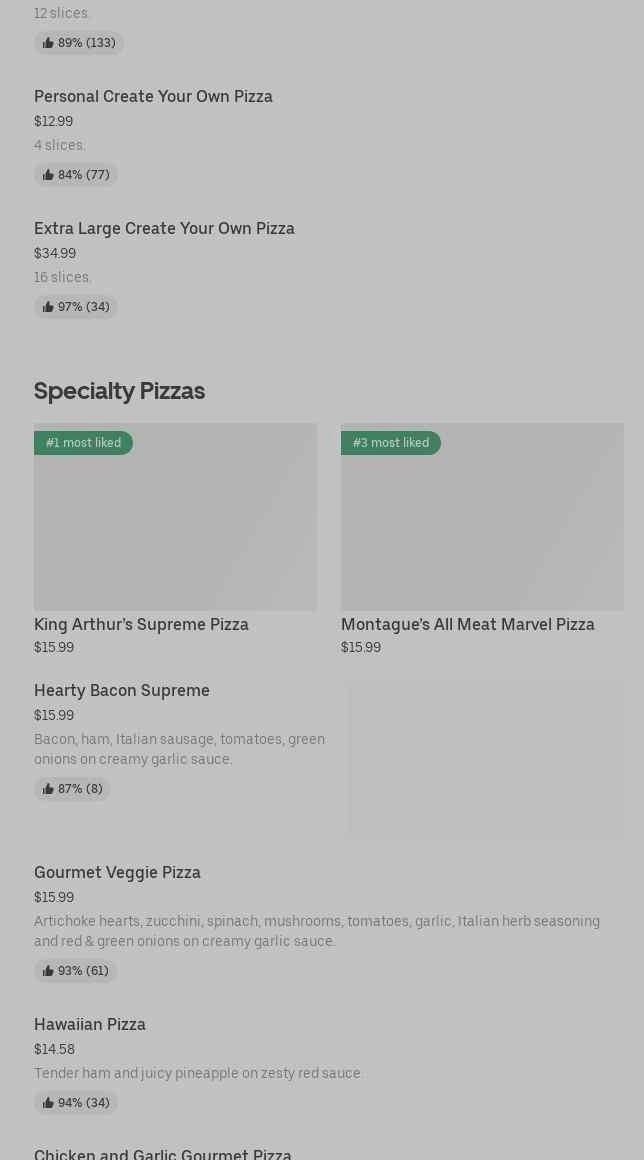This screenshot has height=1160, width=644.
Task: Open the Hearty Bacon Supreme item
Action: point(122,691)
